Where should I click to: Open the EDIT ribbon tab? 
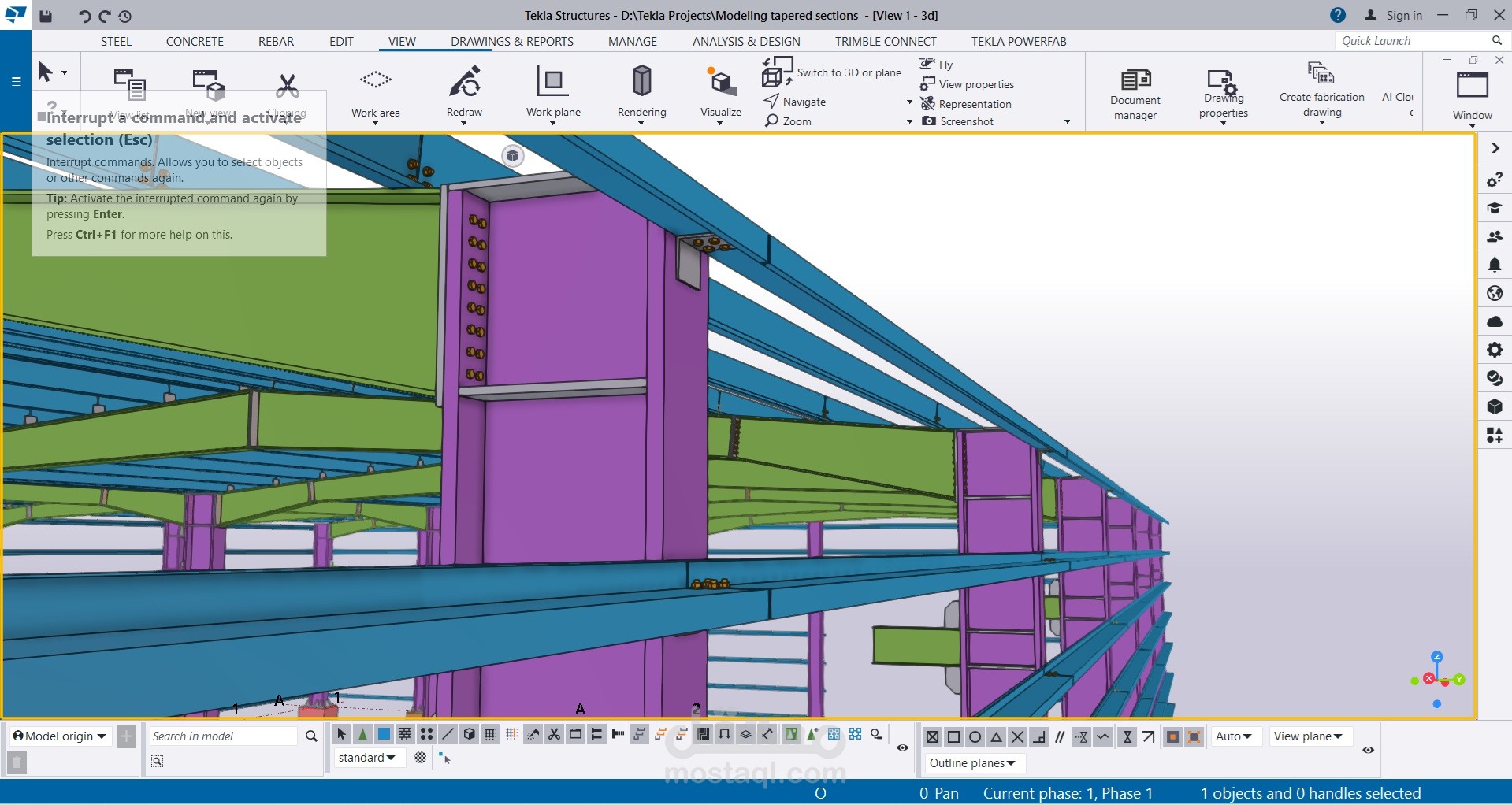[341, 42]
